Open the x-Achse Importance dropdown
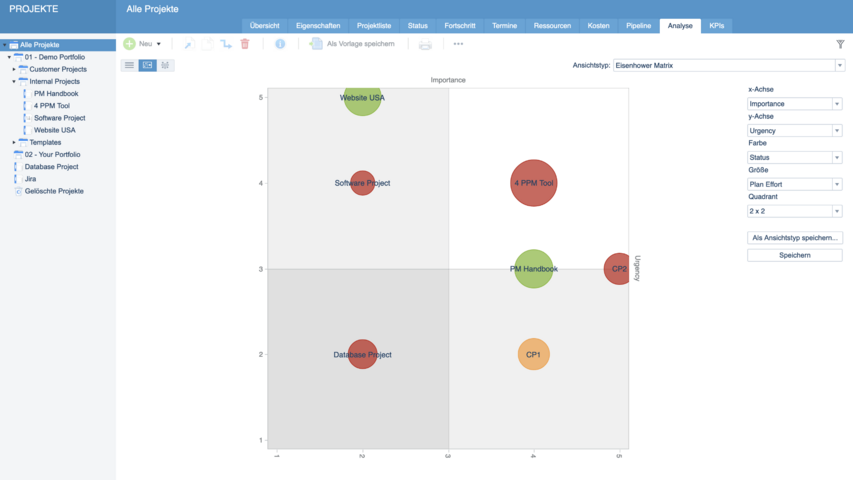 pos(794,104)
